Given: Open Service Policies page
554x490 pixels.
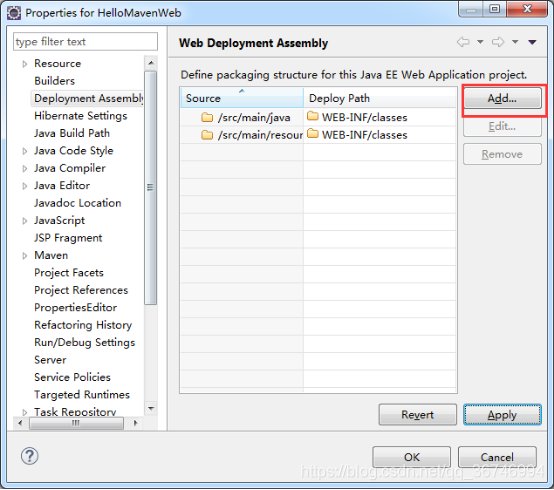Looking at the screenshot, I should [x=72, y=377].
